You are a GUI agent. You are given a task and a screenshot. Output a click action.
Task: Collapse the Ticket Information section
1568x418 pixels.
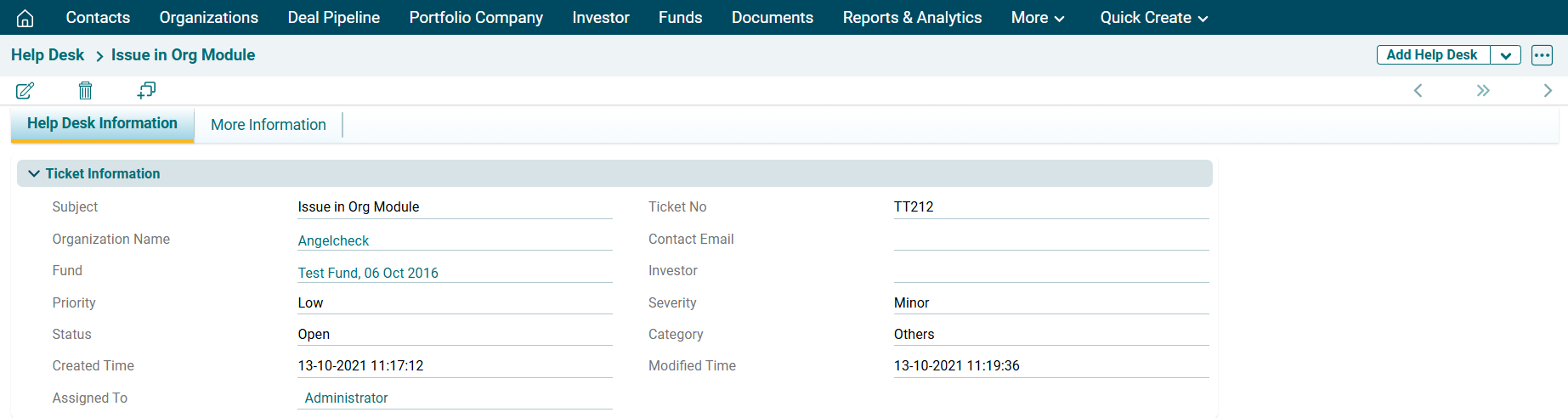pos(34,173)
